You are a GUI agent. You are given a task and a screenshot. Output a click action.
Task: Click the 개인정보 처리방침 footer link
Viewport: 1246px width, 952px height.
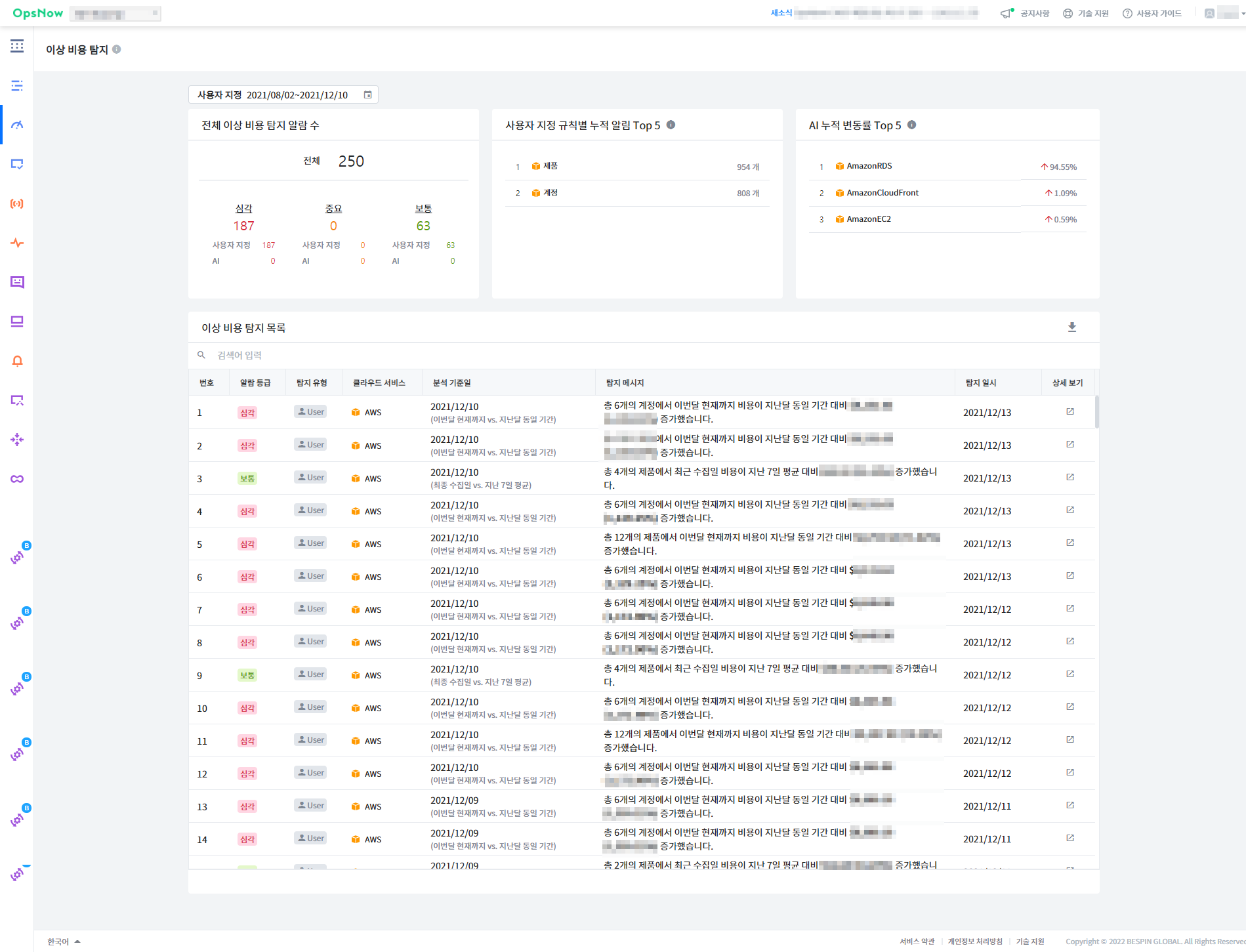point(975,942)
